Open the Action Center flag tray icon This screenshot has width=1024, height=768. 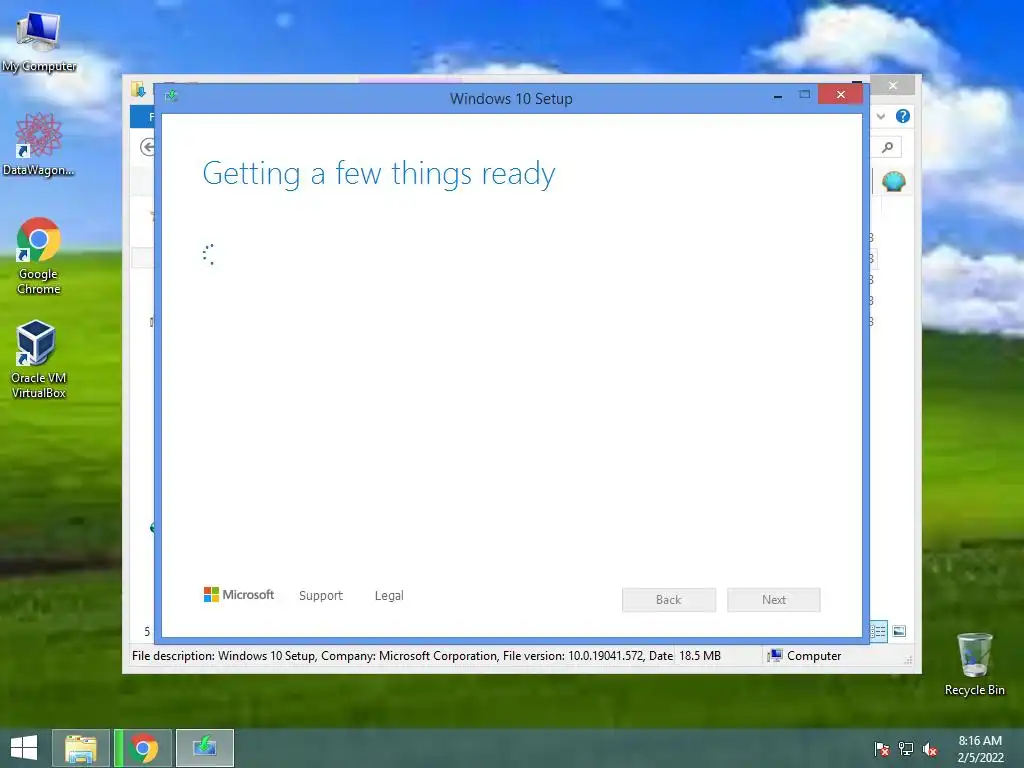tap(882, 749)
